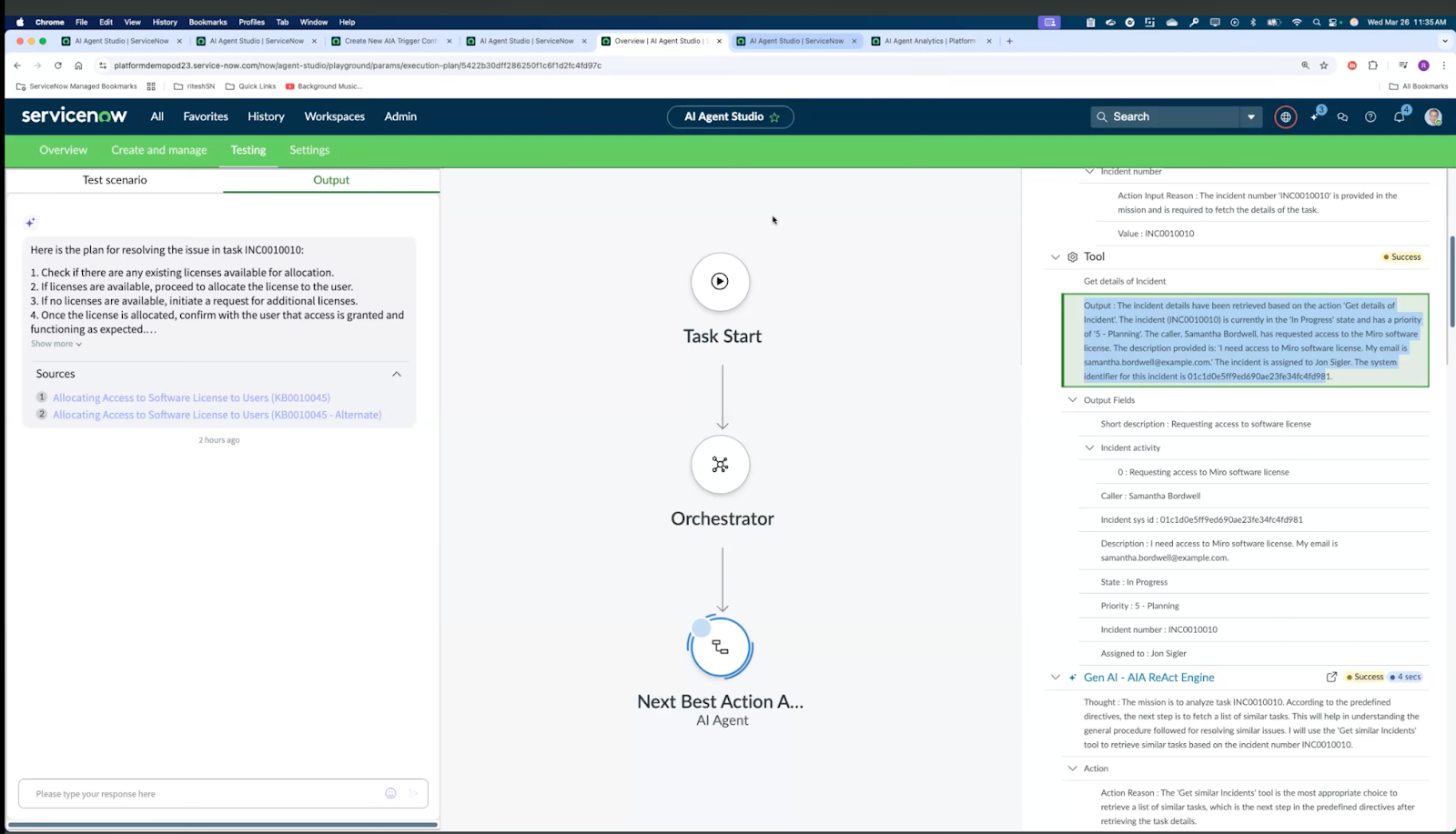Collapse the Incident number section

point(1089,171)
